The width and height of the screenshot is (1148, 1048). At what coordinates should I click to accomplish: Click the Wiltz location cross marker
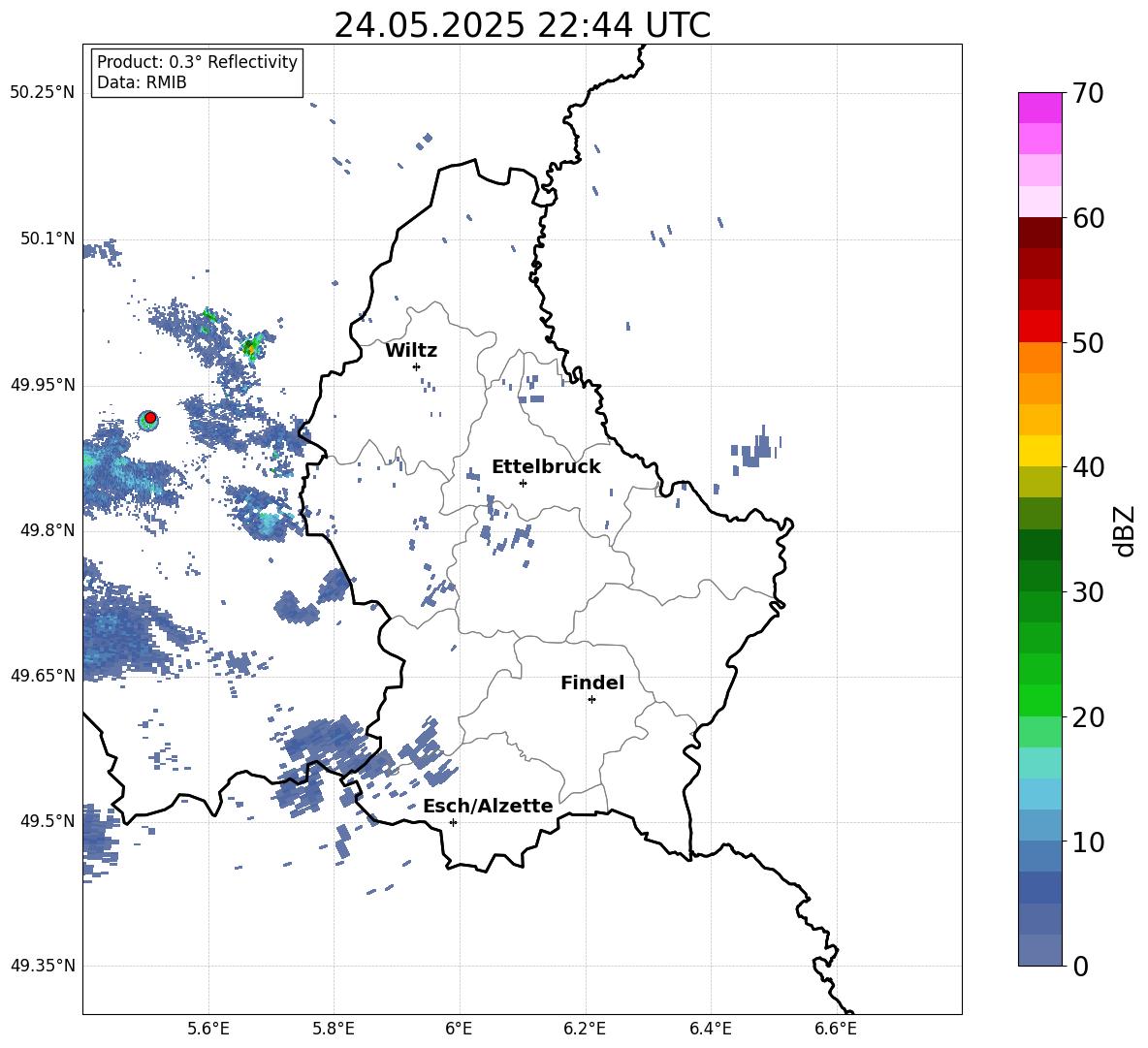tap(417, 366)
